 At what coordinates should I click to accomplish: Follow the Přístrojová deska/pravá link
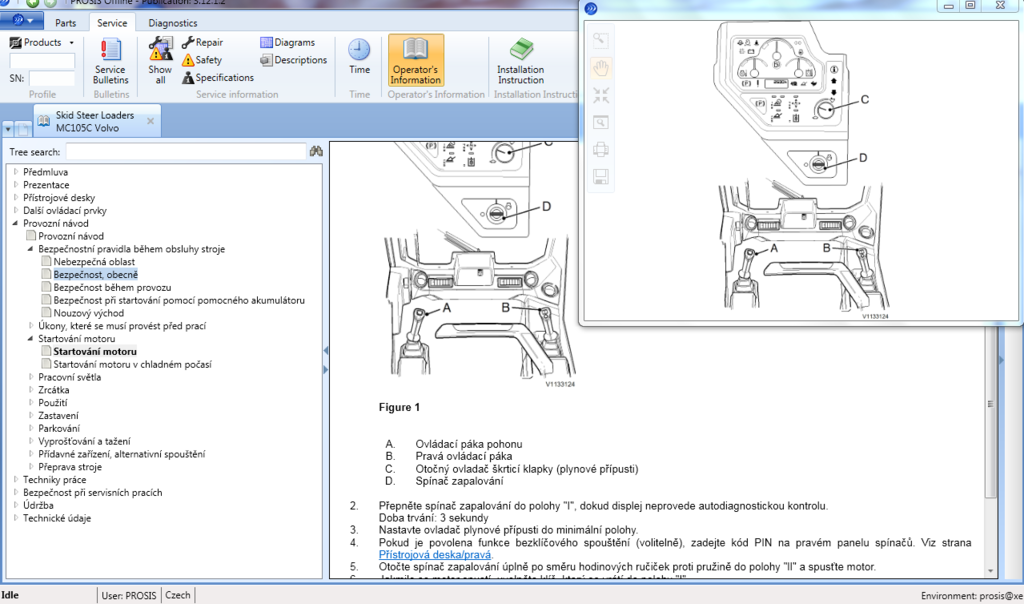coord(435,554)
